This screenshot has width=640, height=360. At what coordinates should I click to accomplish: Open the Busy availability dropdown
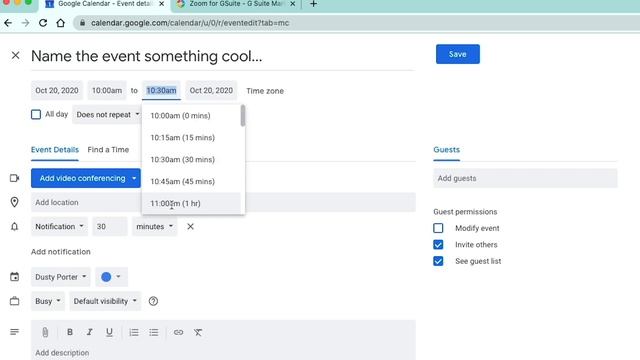[47, 301]
